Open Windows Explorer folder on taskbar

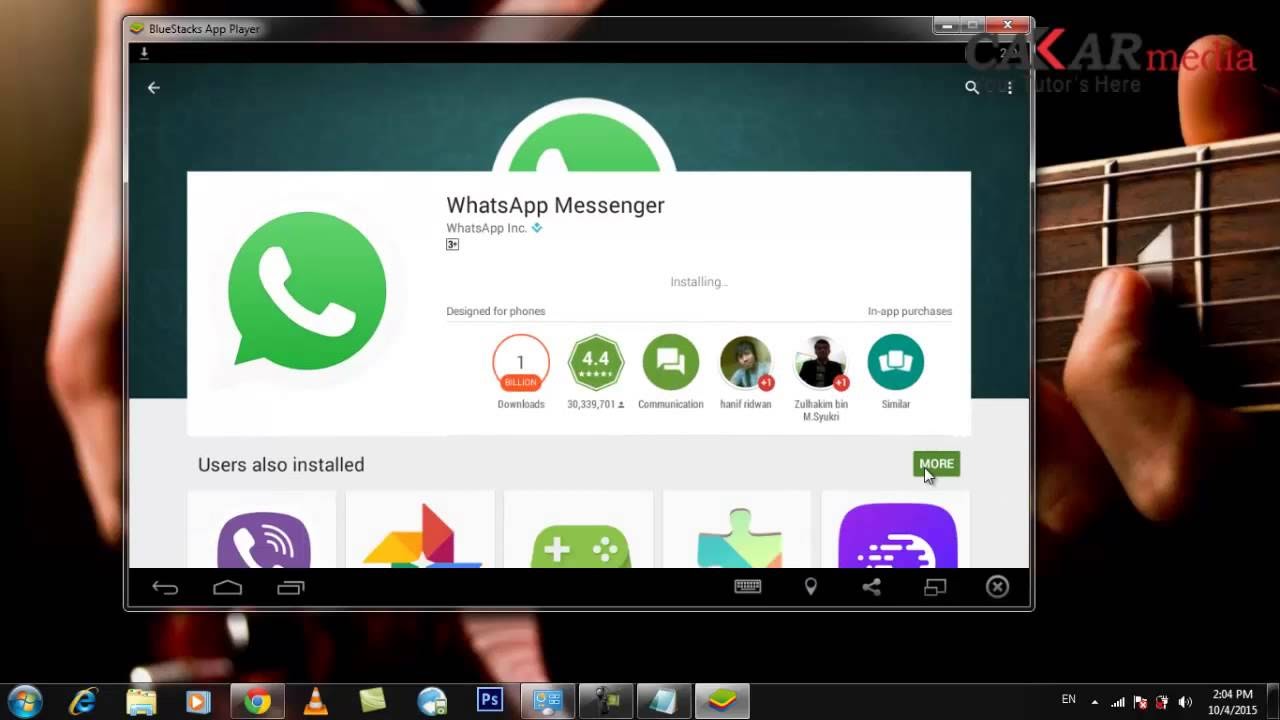pyautogui.click(x=141, y=701)
